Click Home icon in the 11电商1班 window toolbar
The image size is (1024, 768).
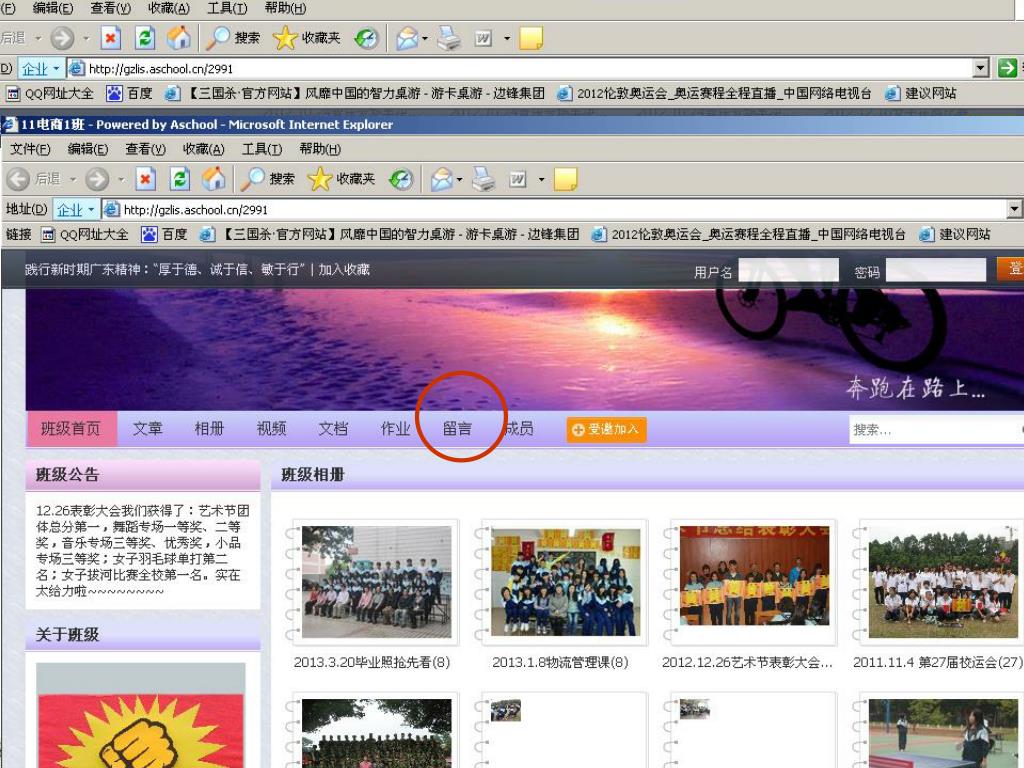pyautogui.click(x=214, y=179)
